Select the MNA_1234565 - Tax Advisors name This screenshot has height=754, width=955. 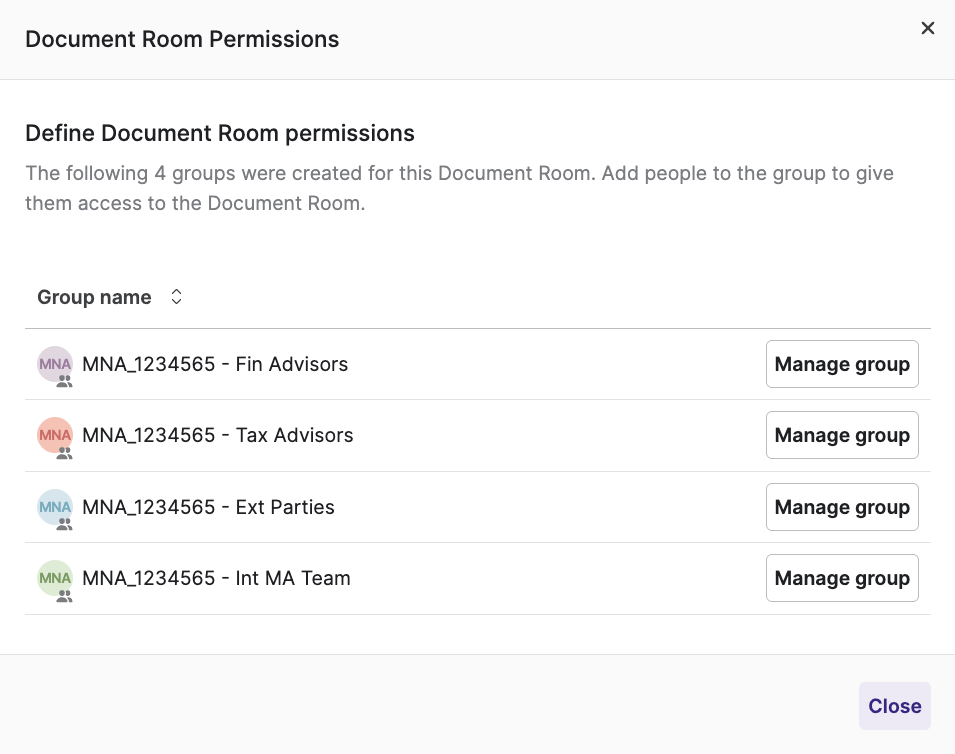pyautogui.click(x=217, y=435)
